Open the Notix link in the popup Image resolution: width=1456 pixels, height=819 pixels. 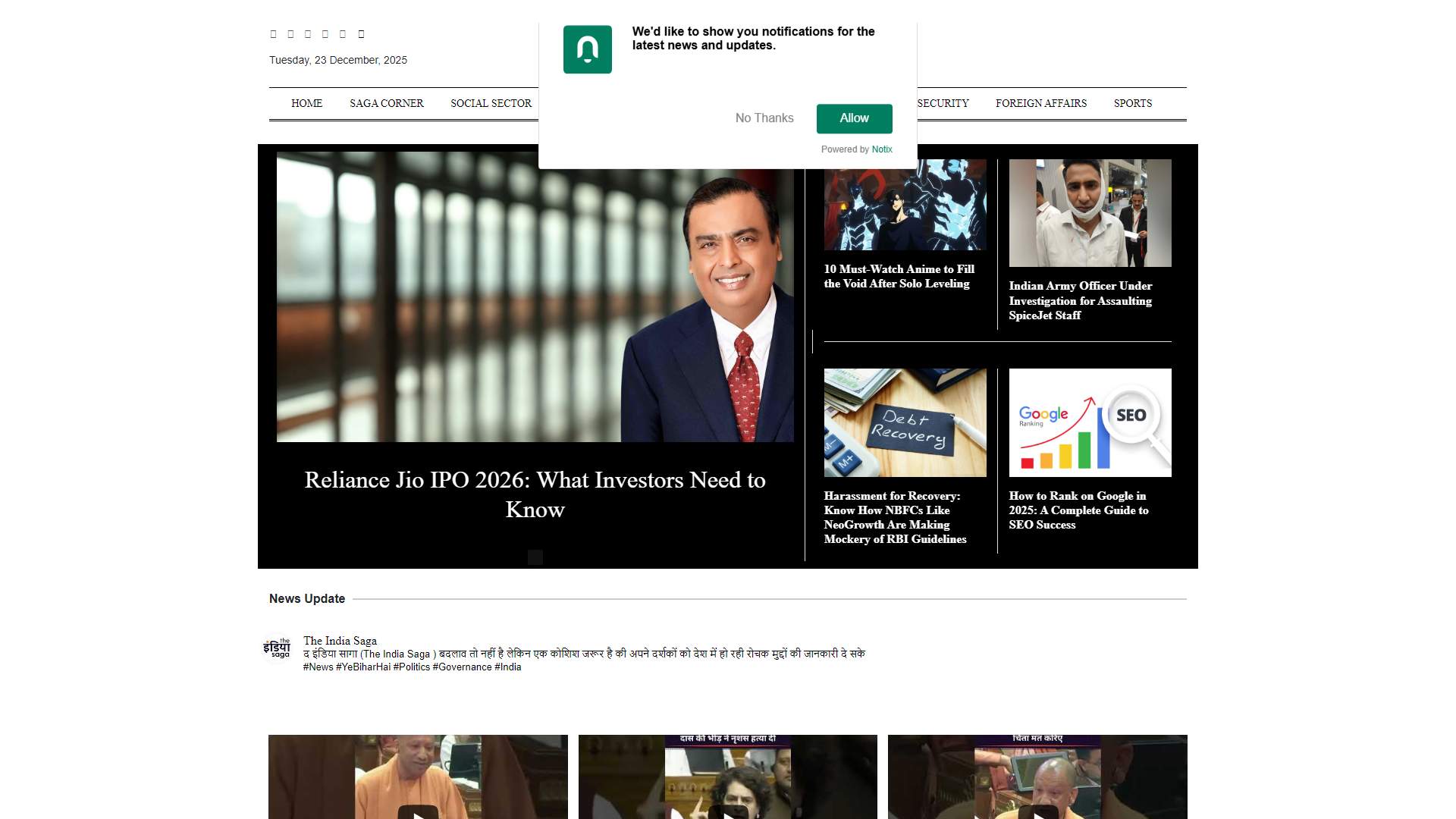point(882,149)
